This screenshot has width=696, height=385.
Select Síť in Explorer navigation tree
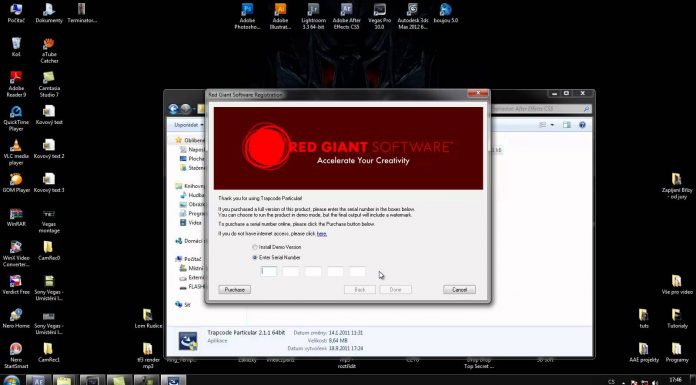(183, 305)
